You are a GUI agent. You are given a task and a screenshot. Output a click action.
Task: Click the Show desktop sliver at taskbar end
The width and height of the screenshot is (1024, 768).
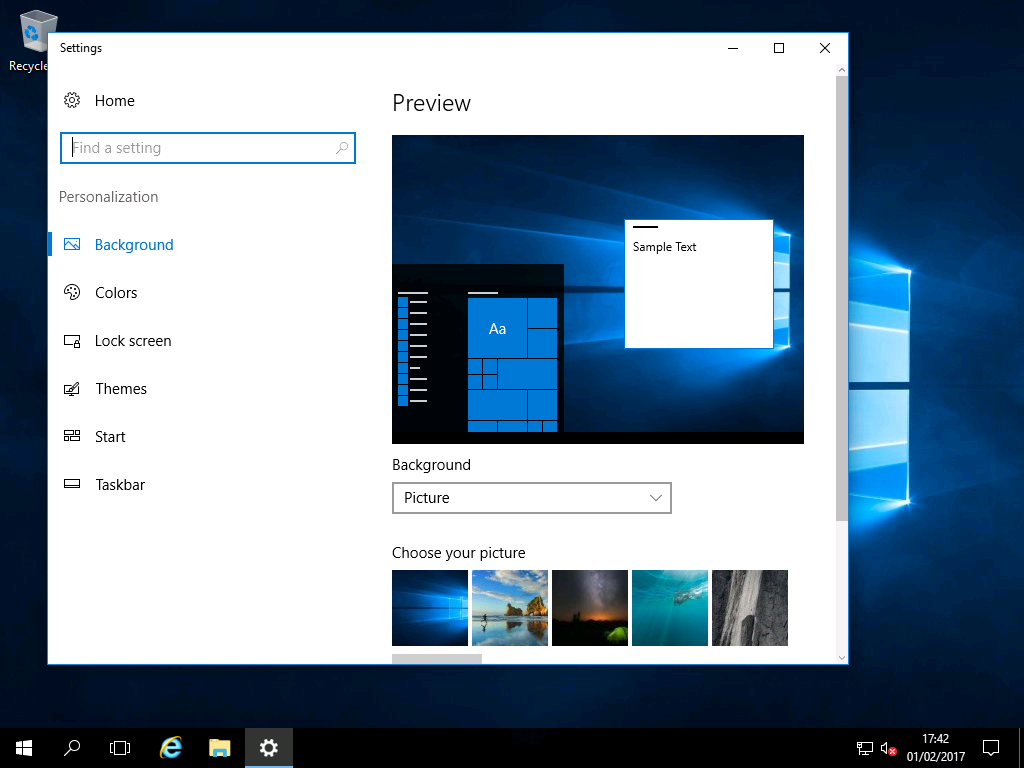pos(1021,748)
